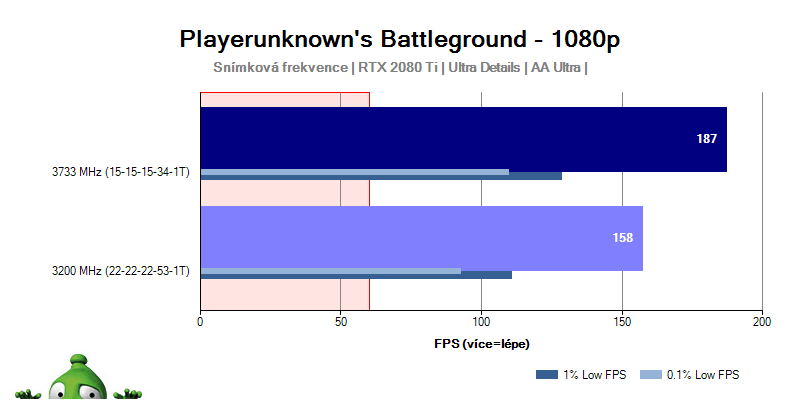The image size is (800, 400).
Task: Click the 158 FPS value label
Action: (x=622, y=238)
